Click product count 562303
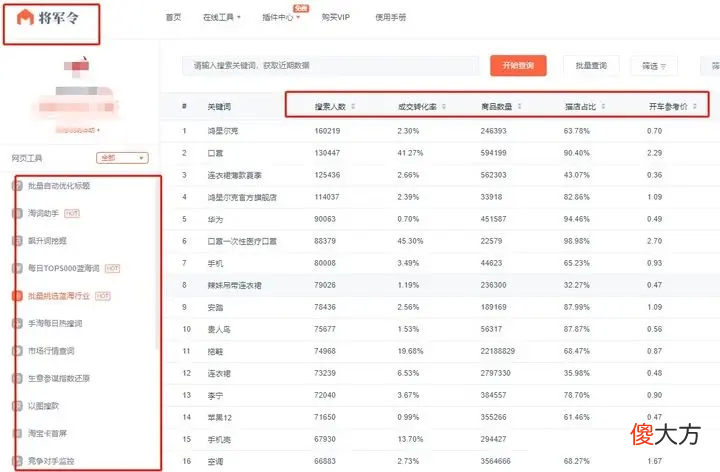 (493, 175)
